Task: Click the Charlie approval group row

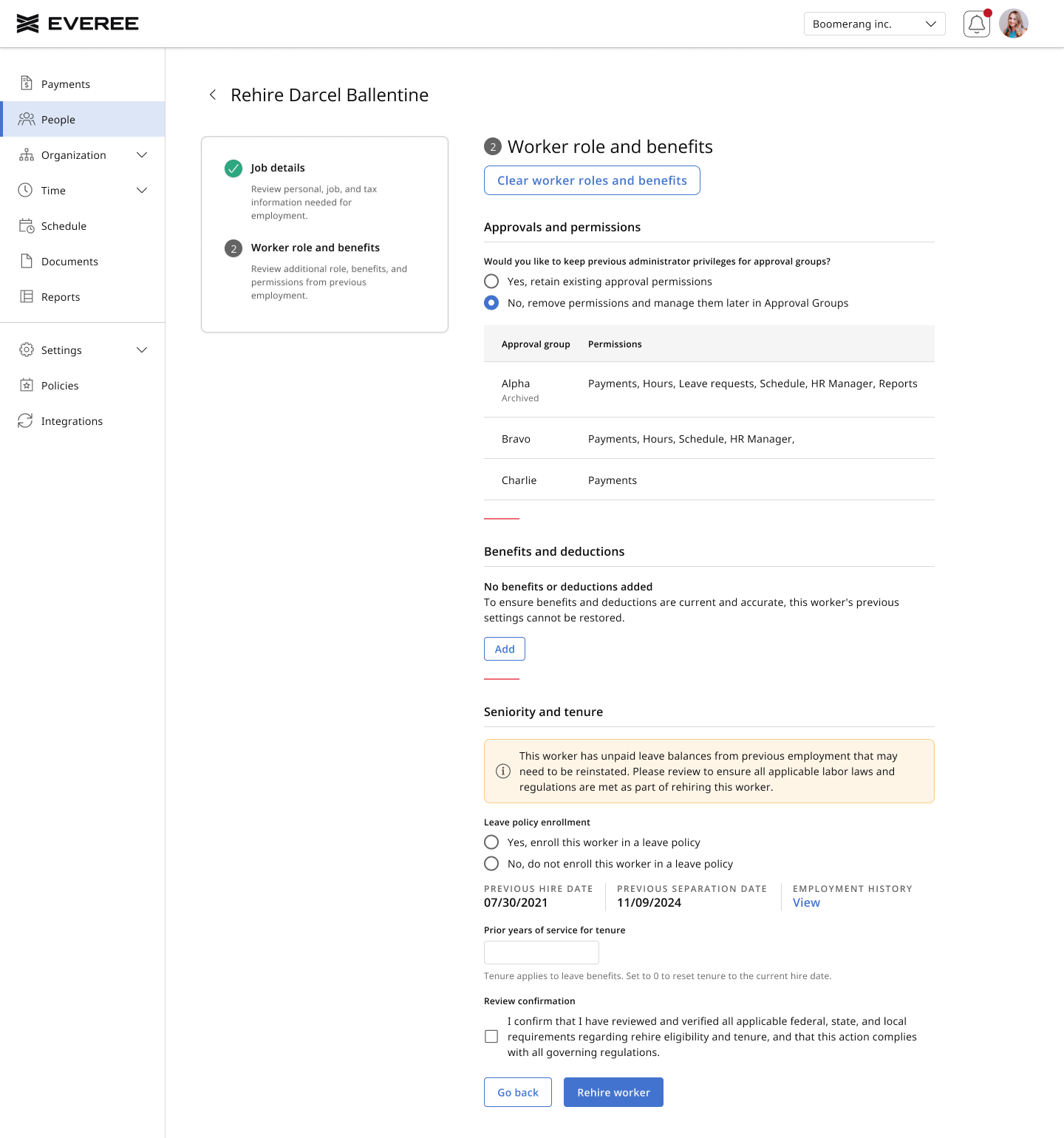Action: (x=709, y=480)
